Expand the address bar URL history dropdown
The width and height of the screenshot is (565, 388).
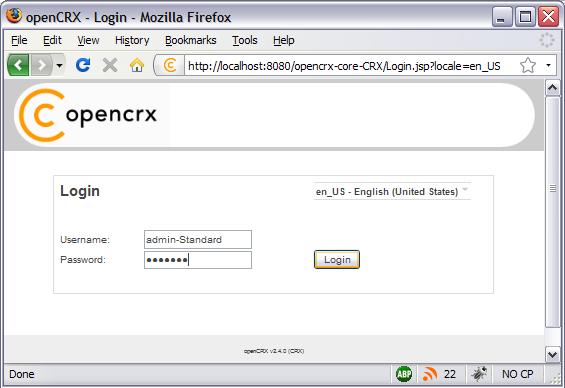pos(548,66)
